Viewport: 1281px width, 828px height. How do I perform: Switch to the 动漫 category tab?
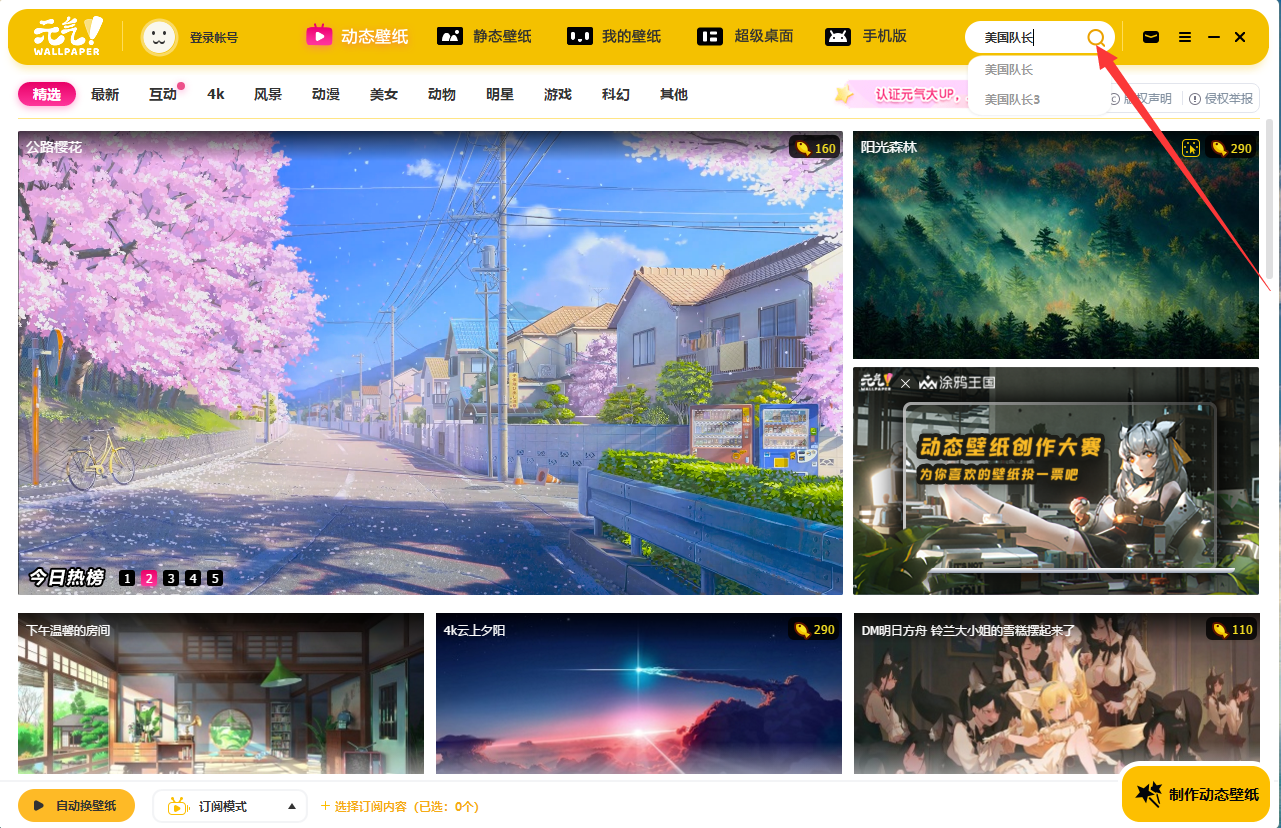tap(326, 94)
